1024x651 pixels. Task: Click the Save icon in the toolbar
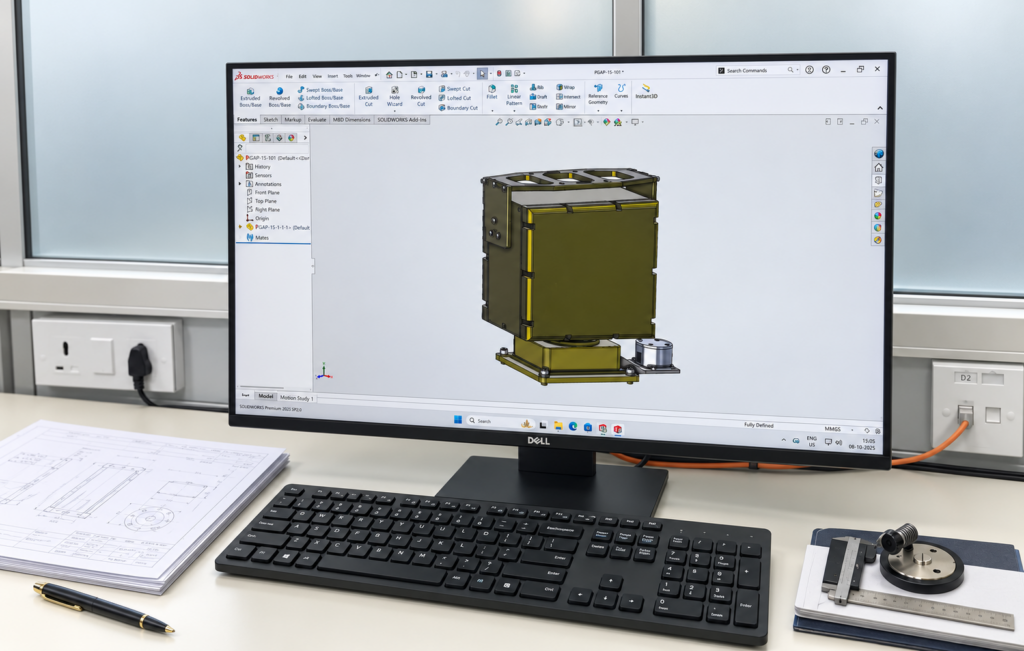coord(429,74)
